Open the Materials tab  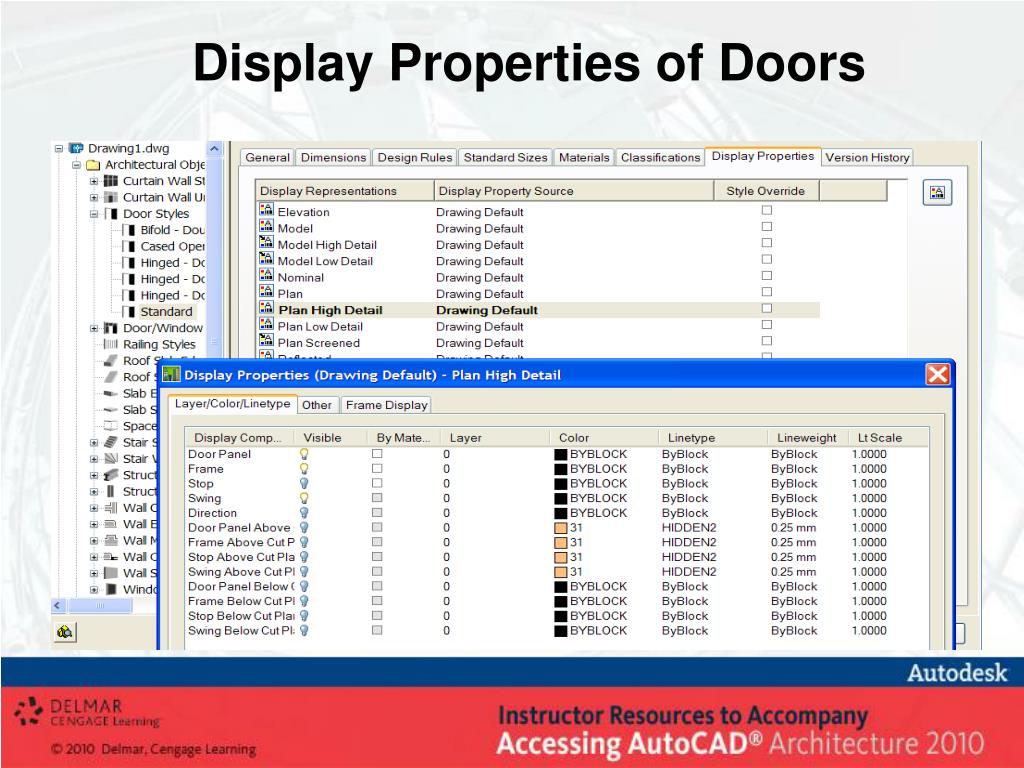pyautogui.click(x=584, y=157)
